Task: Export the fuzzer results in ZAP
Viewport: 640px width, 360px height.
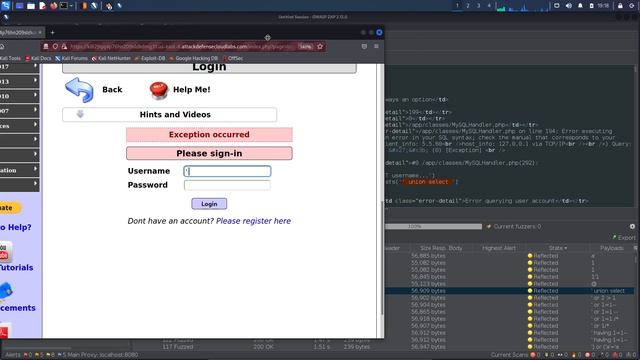Action: click(624, 238)
